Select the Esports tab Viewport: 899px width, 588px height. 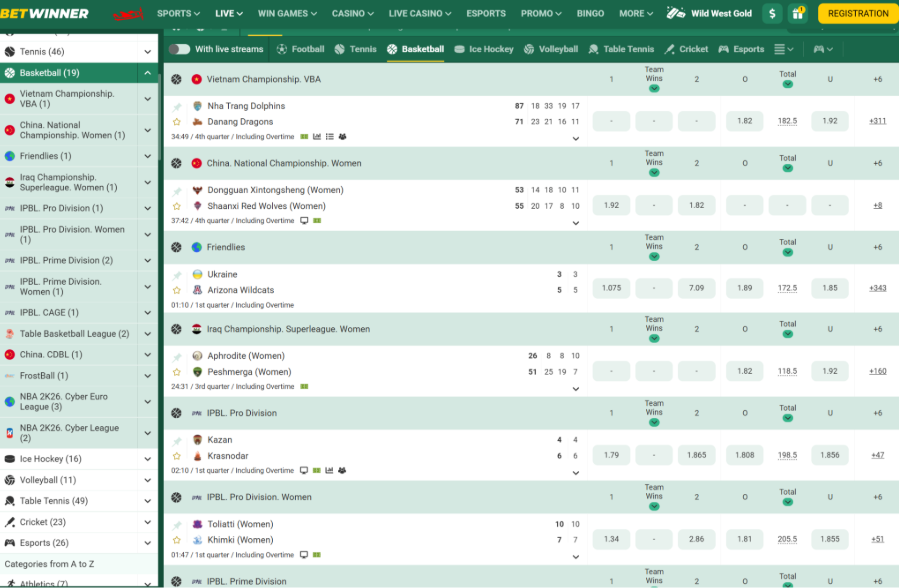(741, 49)
